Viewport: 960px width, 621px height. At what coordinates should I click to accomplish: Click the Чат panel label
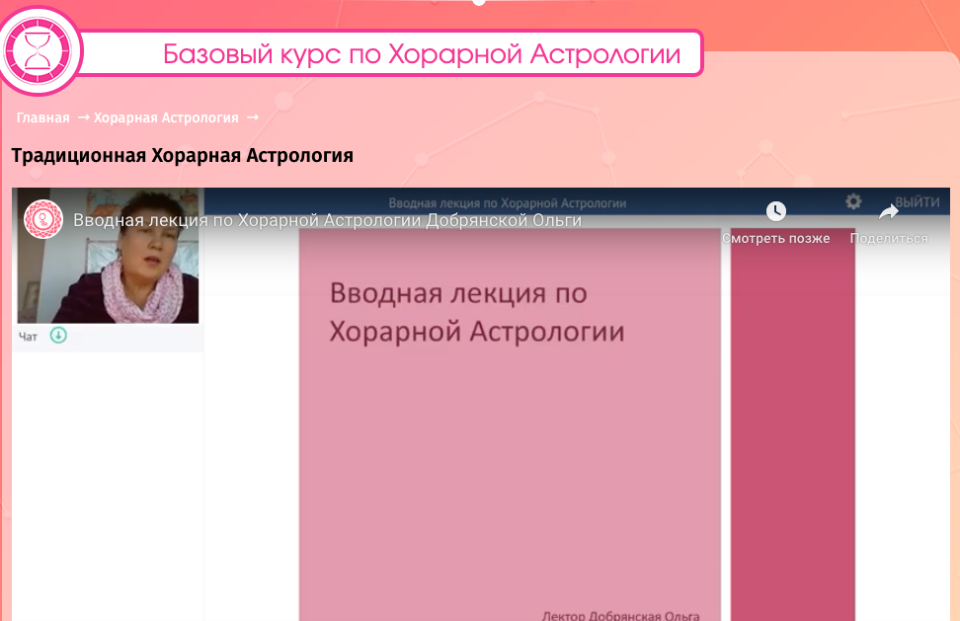click(28, 337)
